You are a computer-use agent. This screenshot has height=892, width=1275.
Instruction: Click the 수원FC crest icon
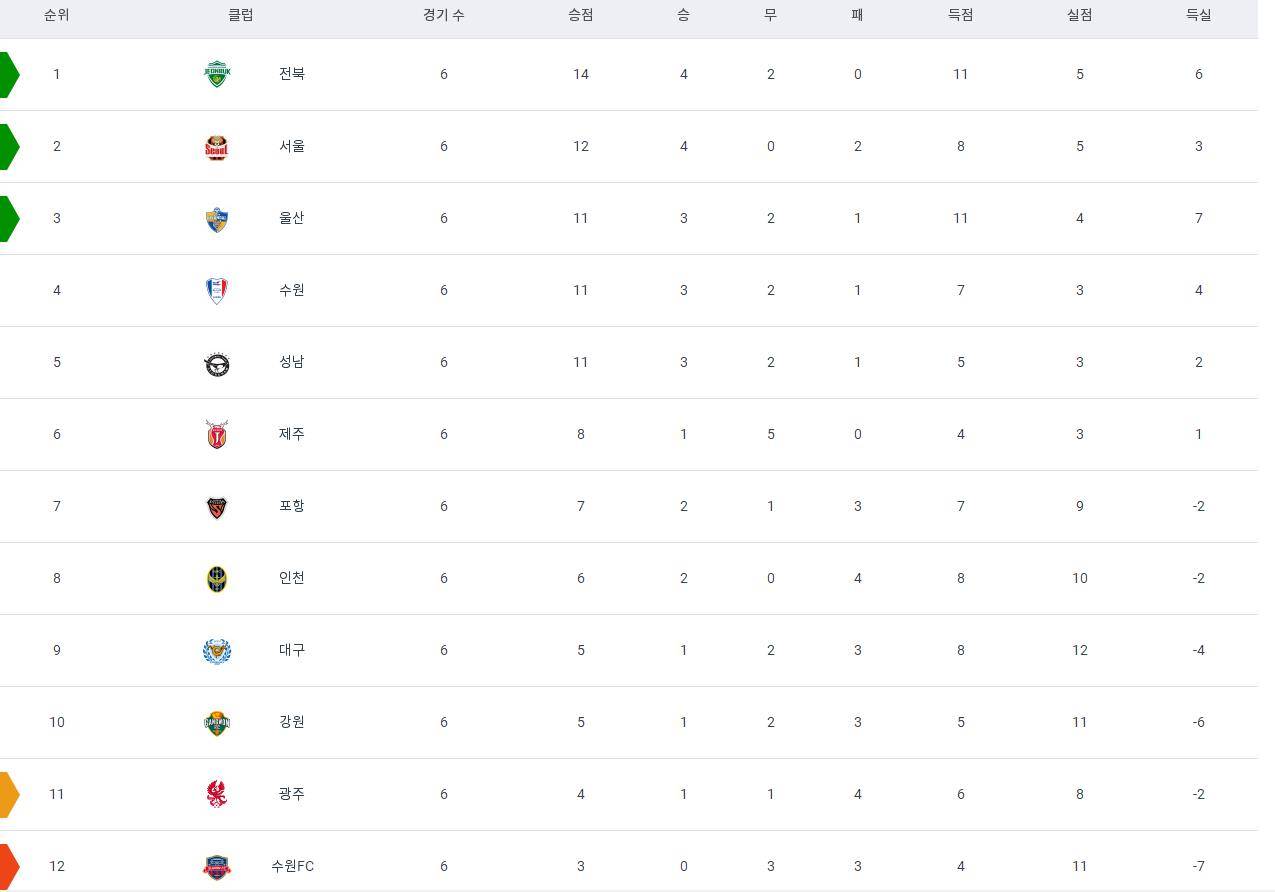point(216,866)
